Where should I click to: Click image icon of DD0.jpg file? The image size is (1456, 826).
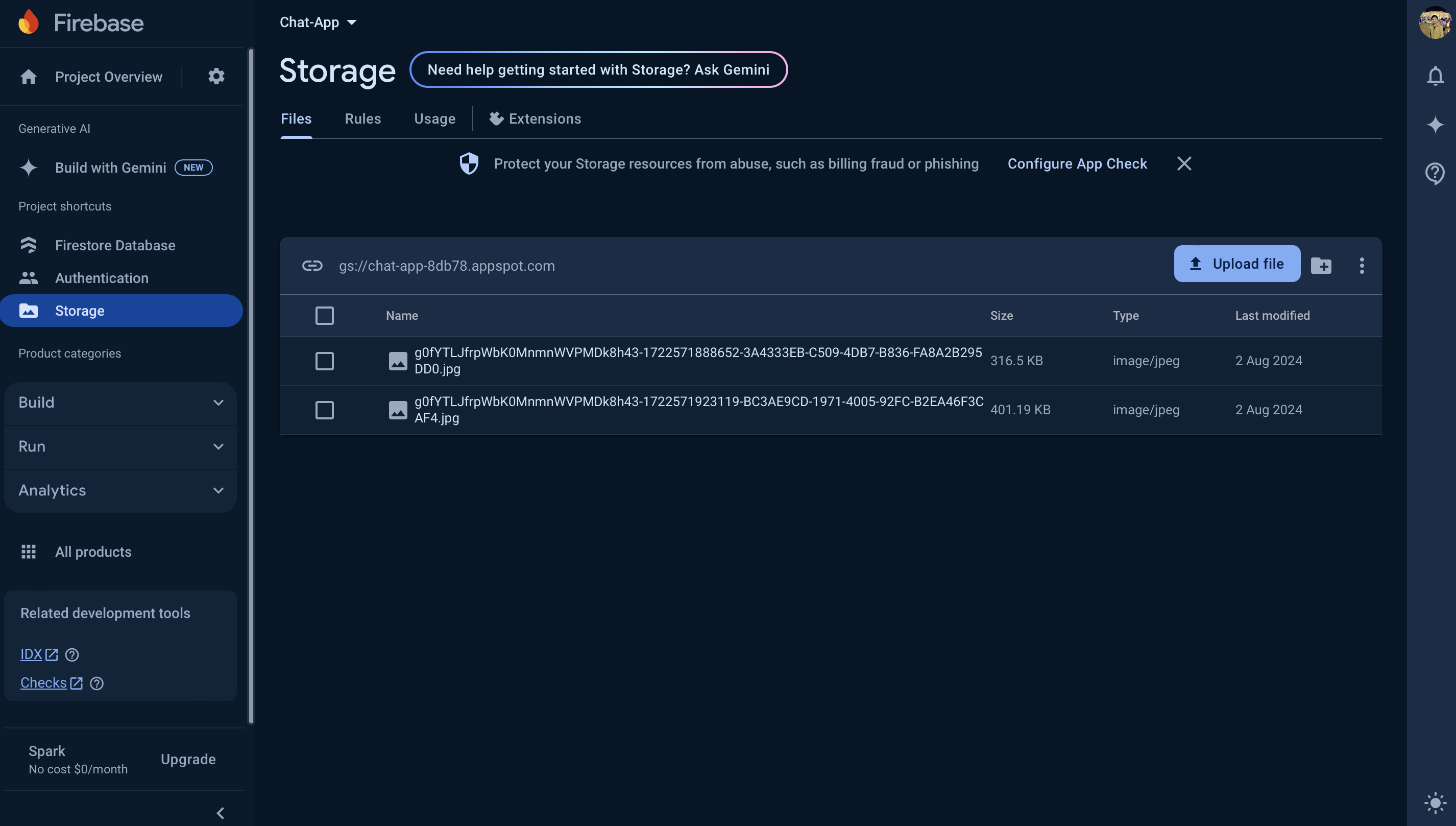[398, 361]
